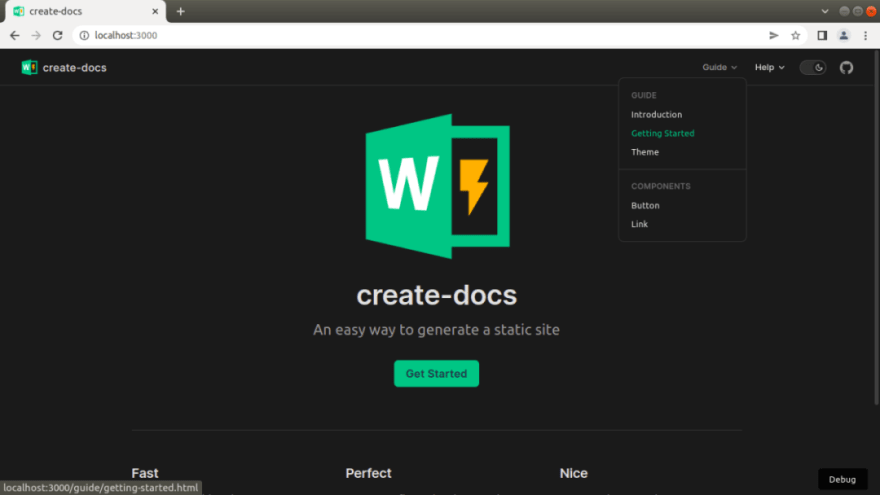
Task: Select the create-docs browser tab
Action: [86, 11]
